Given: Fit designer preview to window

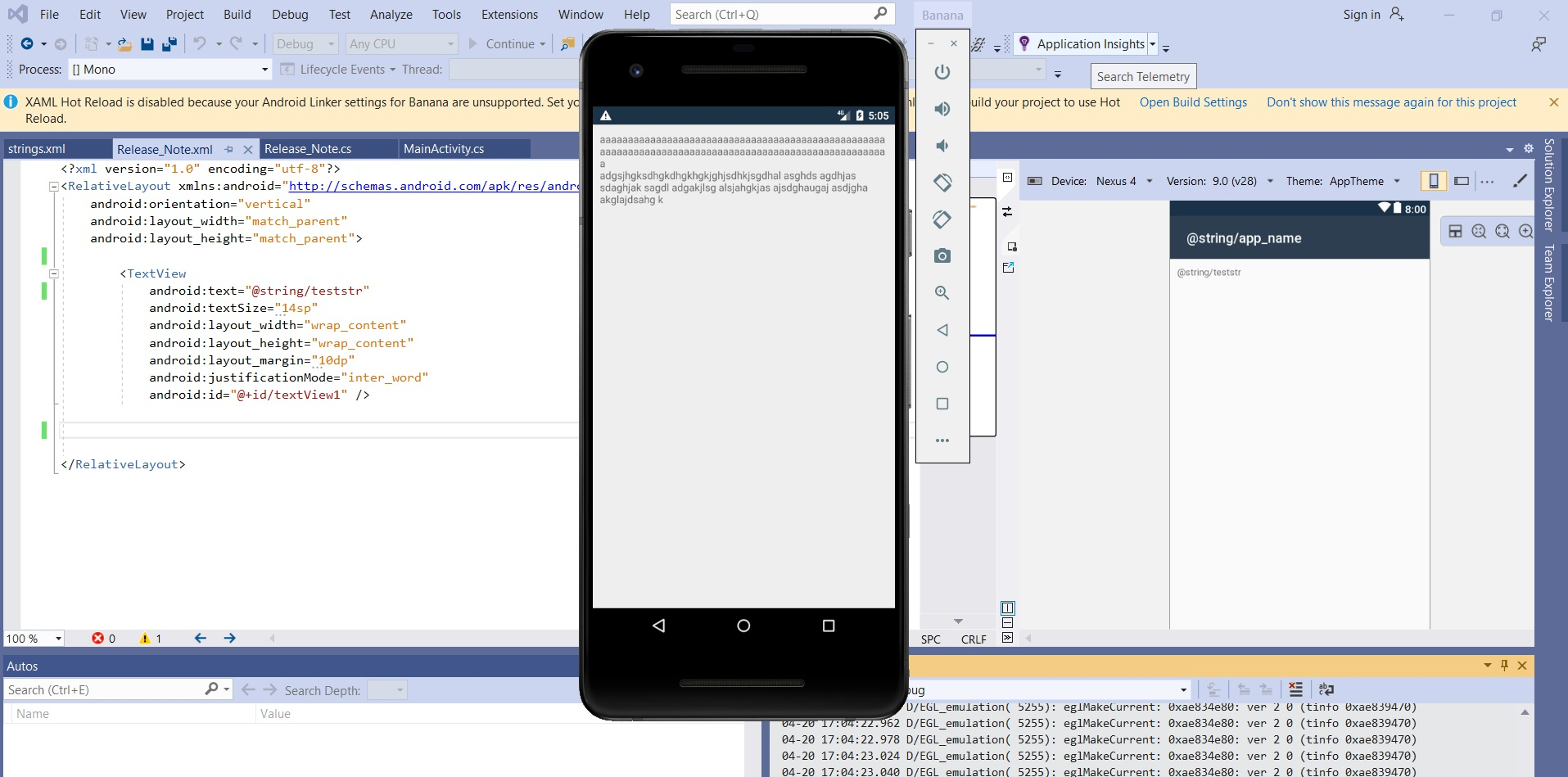Looking at the screenshot, I should [x=1502, y=232].
